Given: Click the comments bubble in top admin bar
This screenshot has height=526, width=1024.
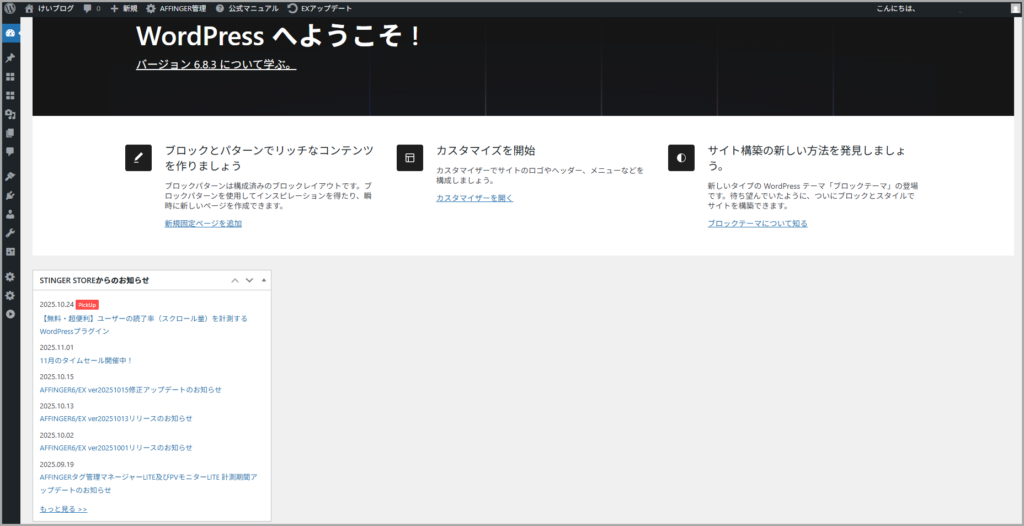Looking at the screenshot, I should coord(91,8).
